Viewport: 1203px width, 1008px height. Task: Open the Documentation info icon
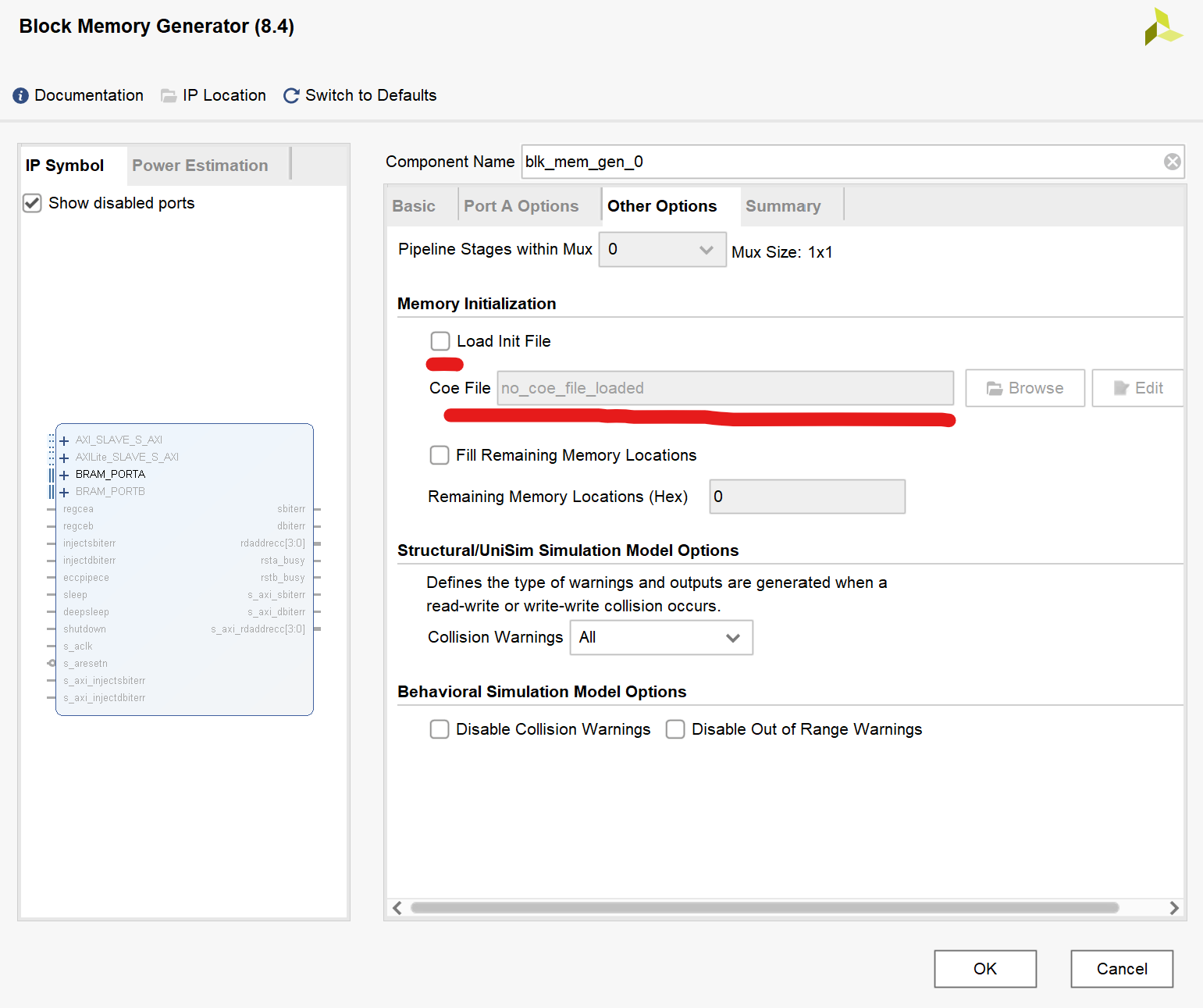21,95
